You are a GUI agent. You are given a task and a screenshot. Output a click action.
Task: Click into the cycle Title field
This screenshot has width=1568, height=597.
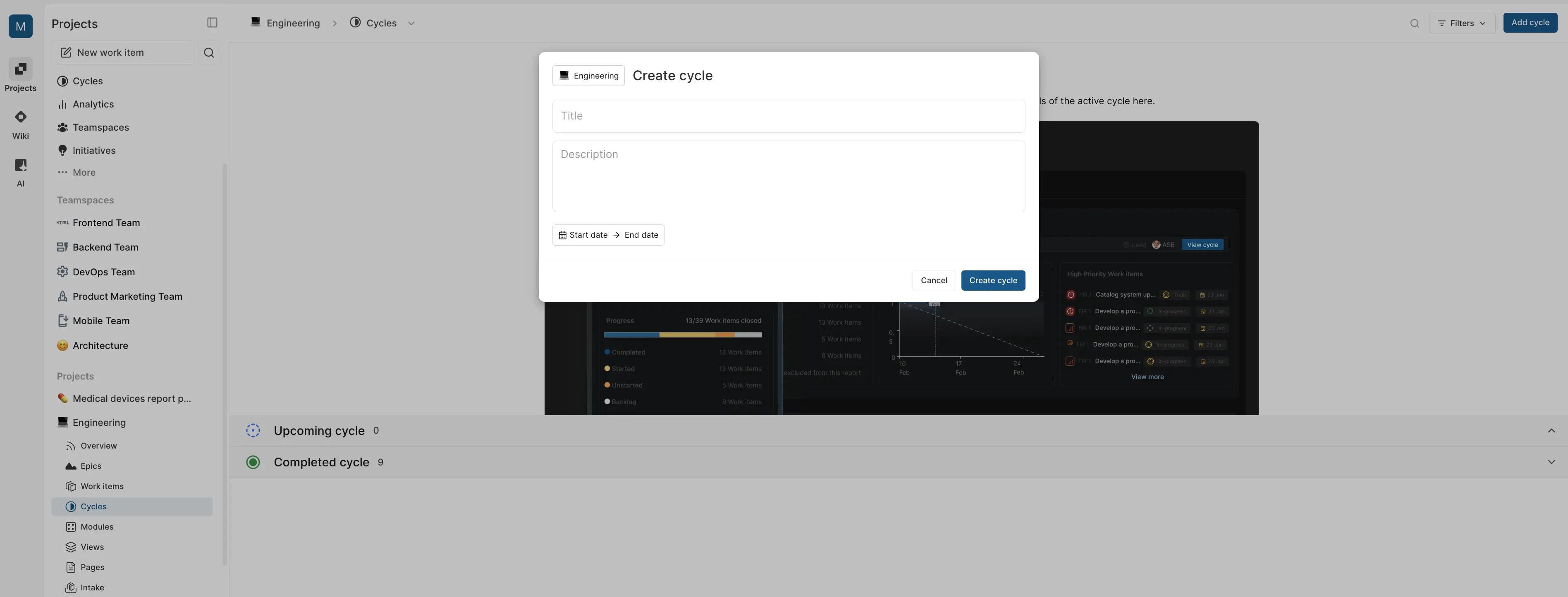coord(788,116)
